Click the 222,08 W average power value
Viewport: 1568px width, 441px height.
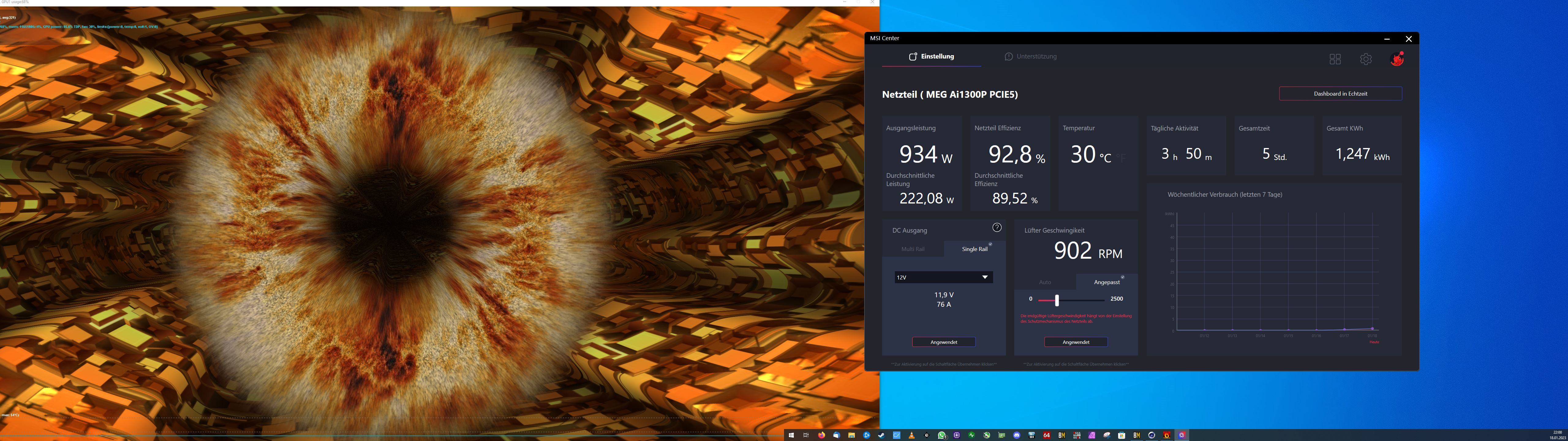926,199
